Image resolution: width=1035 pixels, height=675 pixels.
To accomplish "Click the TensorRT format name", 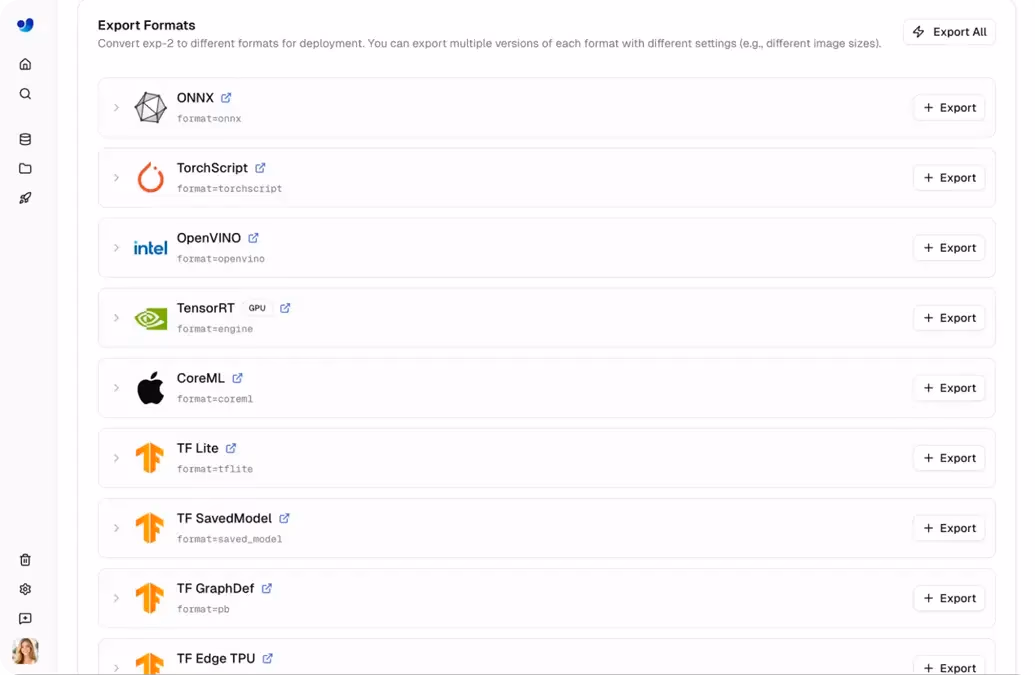I will tap(205, 308).
